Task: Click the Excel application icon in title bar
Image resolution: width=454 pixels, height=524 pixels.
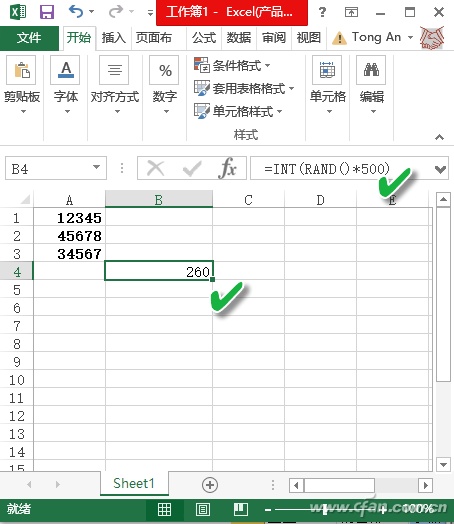Action: pos(18,12)
